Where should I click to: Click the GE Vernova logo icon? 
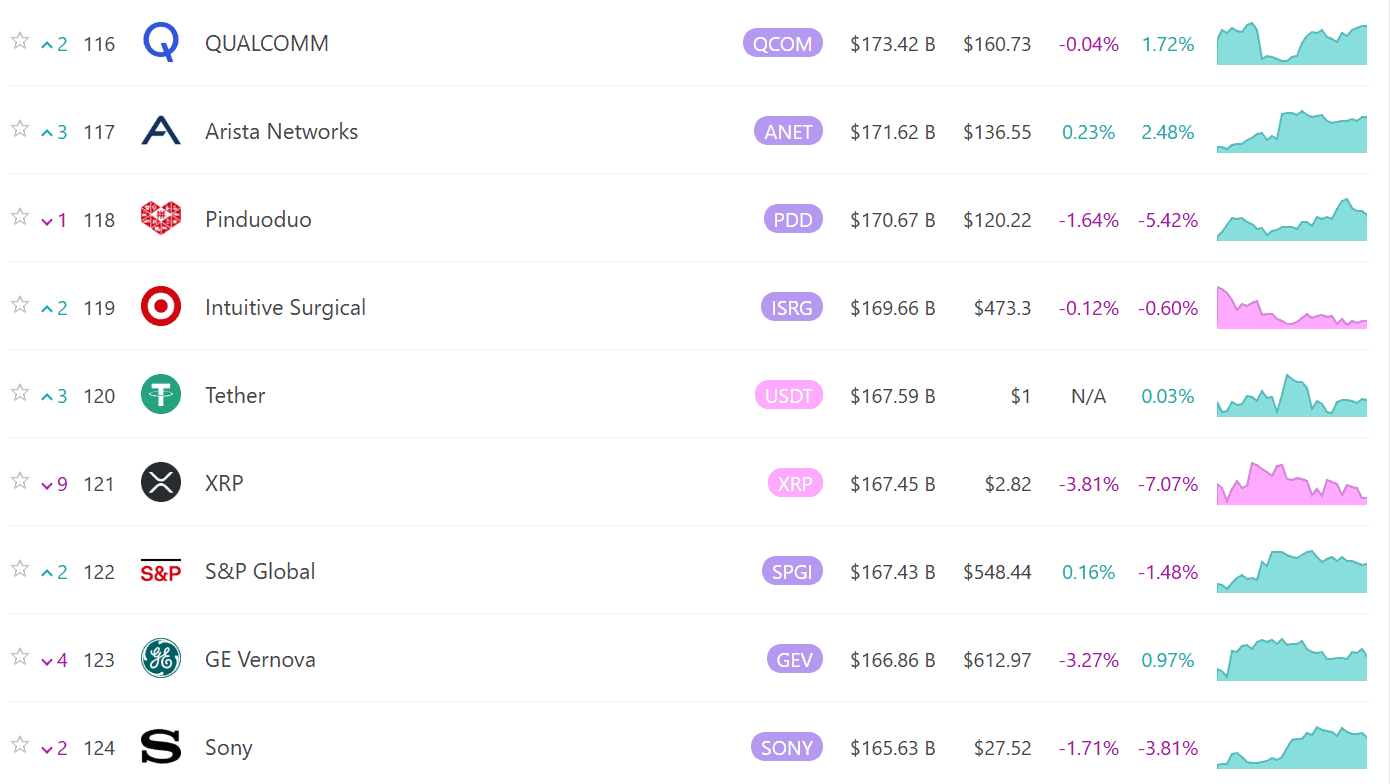pyautogui.click(x=161, y=659)
